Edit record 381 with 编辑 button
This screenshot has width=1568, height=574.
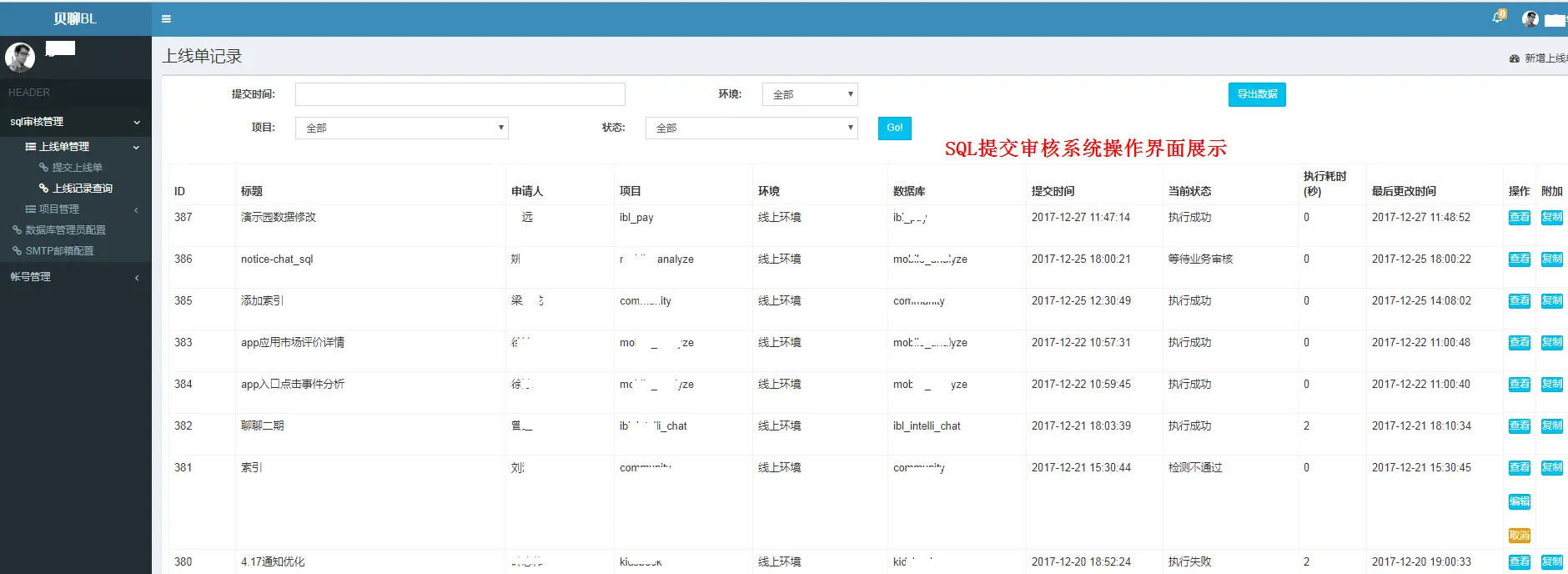pyautogui.click(x=1520, y=501)
